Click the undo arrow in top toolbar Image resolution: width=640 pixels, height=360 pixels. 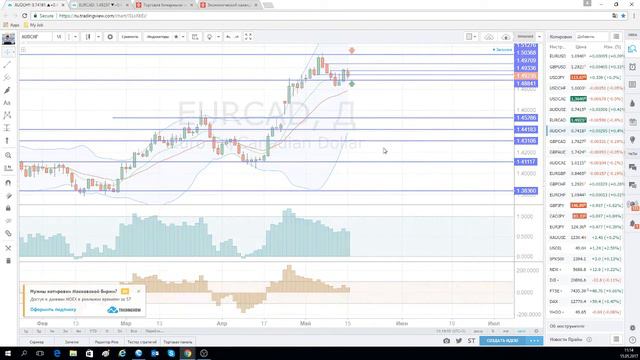click(228, 37)
